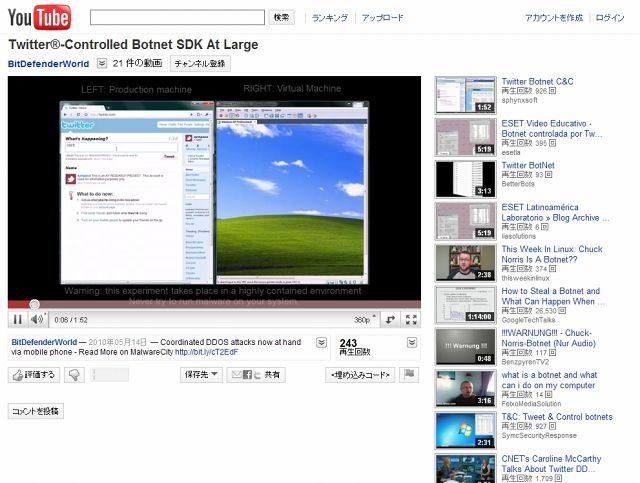This screenshot has height=483, width=640.
Task: Click the BenzpyrenTV2 uploader name
Action: tap(525, 362)
